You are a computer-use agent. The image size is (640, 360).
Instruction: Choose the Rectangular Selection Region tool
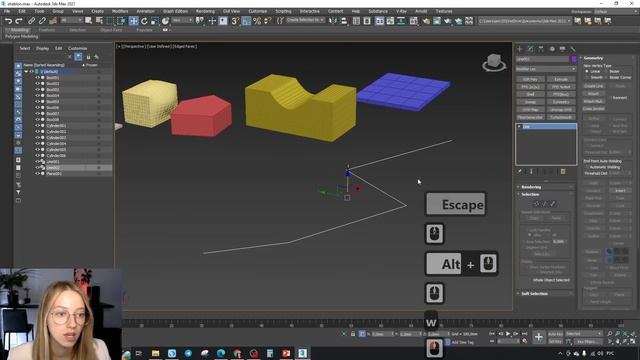tap(111, 20)
